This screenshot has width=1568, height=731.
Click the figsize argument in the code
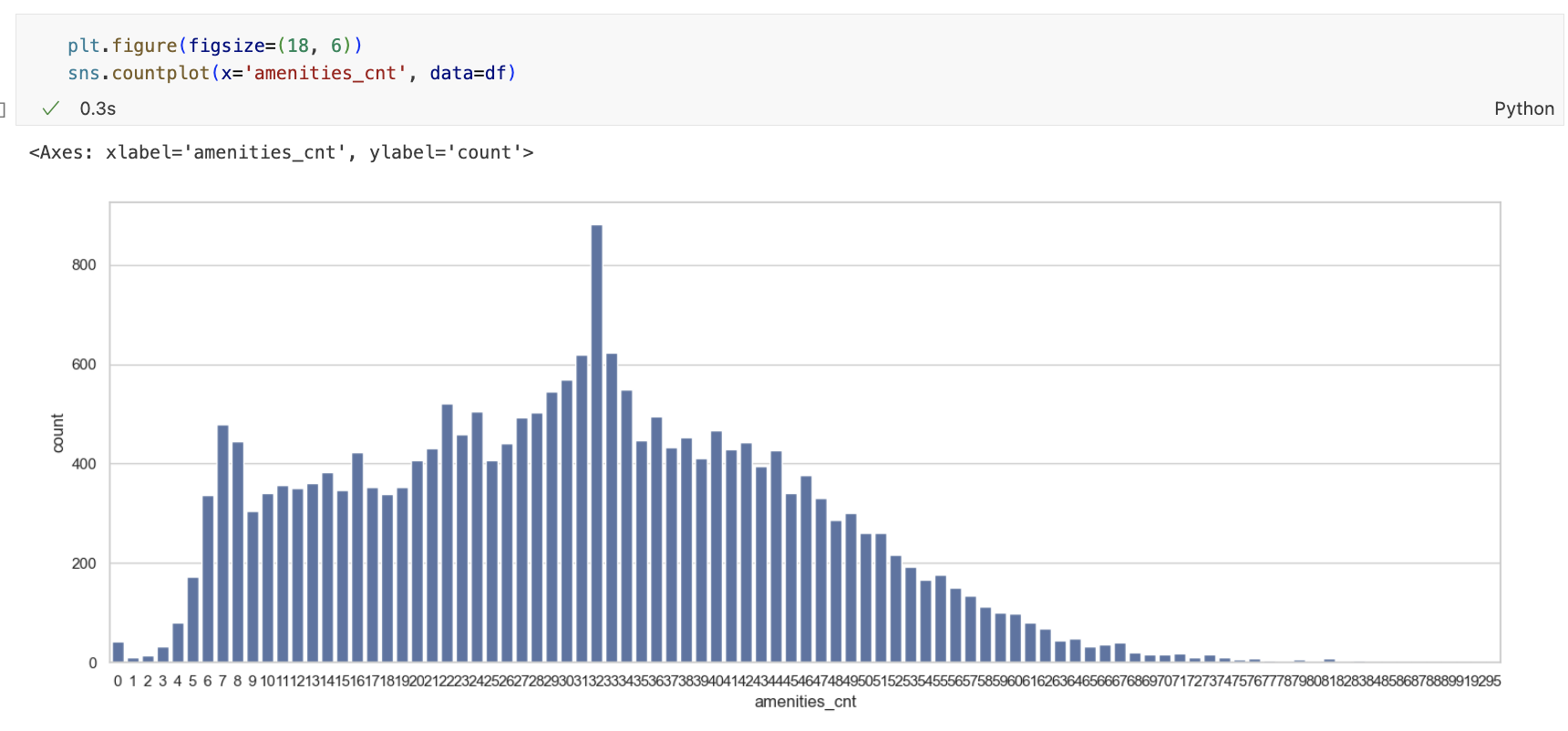[270, 46]
